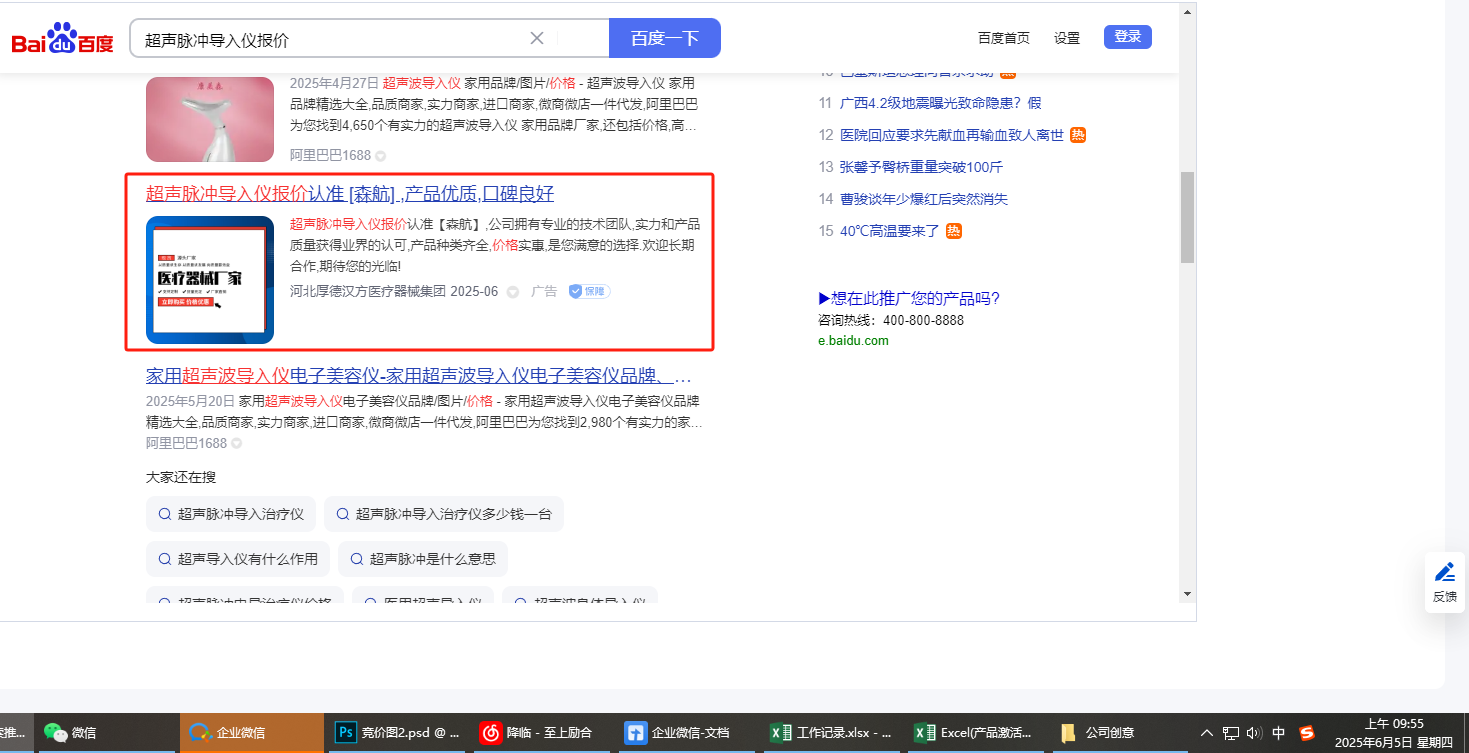Open 工作记录.xlsx Excel taskbar item
This screenshot has width=1469, height=753.
[x=831, y=733]
